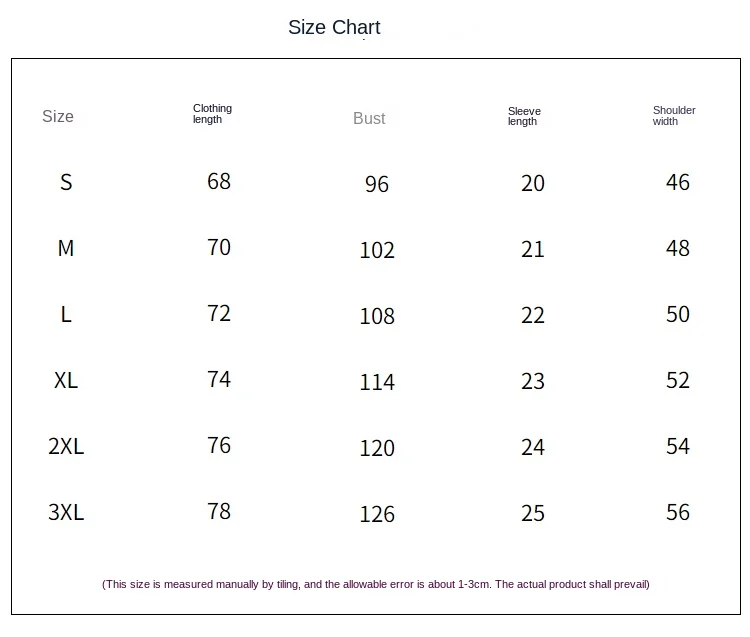The width and height of the screenshot is (750, 637).
Task: Click bust value 96 for size S
Action: [377, 184]
